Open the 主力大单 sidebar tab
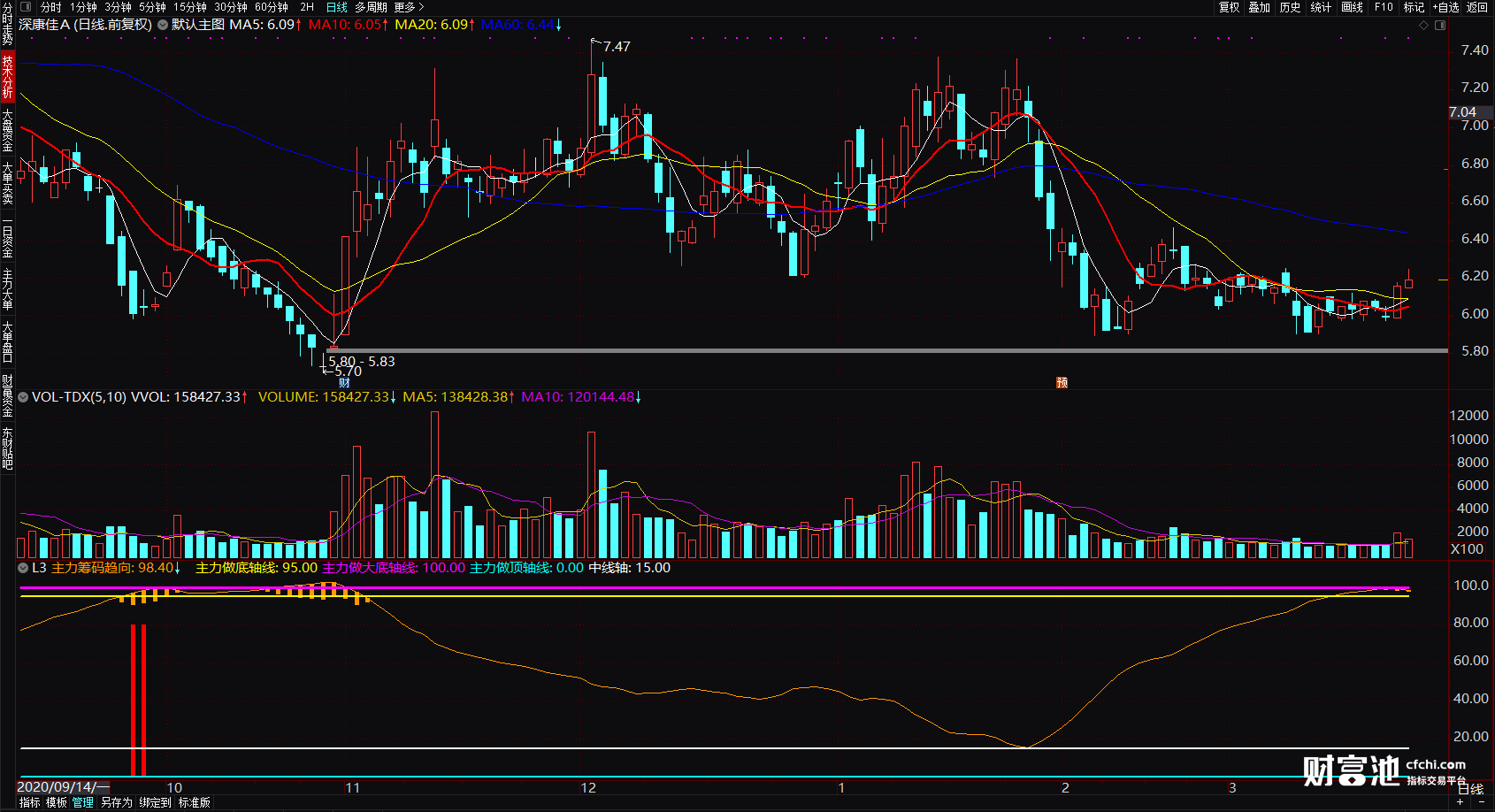The image size is (1495, 812). [7, 289]
